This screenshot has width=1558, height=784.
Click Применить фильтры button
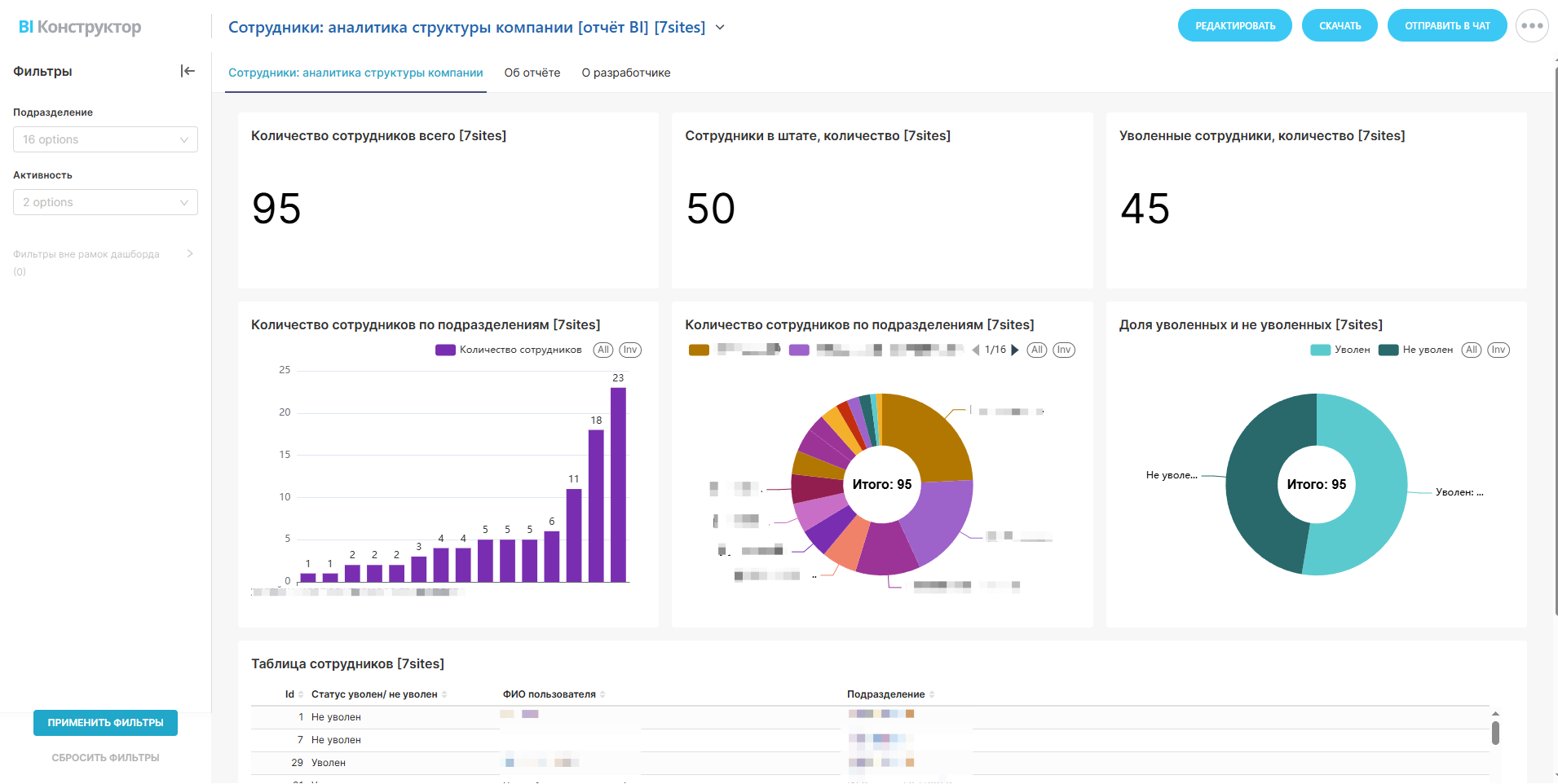point(105,723)
